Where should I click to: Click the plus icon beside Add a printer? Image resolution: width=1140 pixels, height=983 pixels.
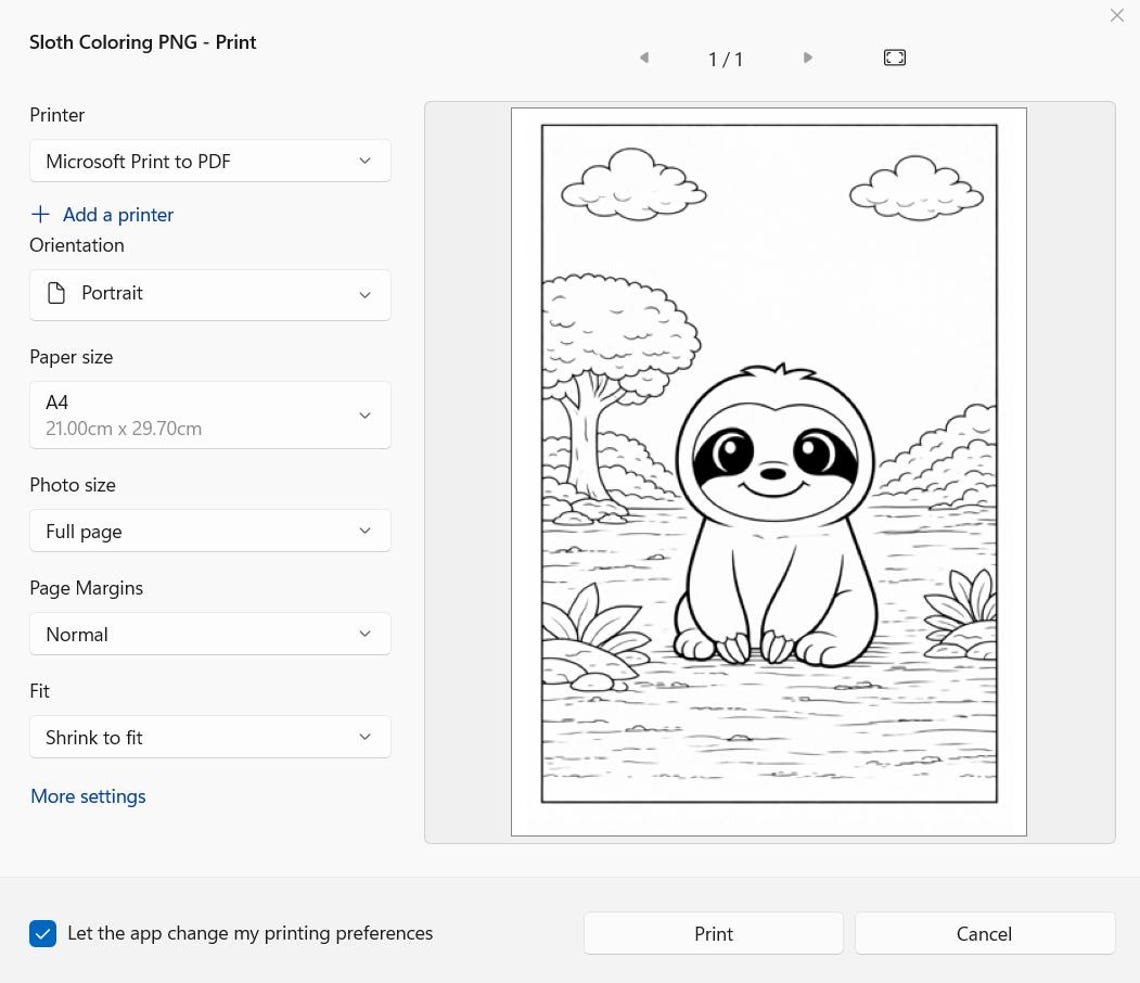click(41, 214)
